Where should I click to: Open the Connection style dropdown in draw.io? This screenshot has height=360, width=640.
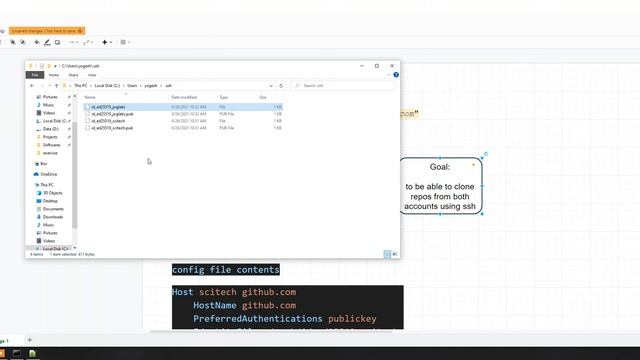click(x=73, y=42)
